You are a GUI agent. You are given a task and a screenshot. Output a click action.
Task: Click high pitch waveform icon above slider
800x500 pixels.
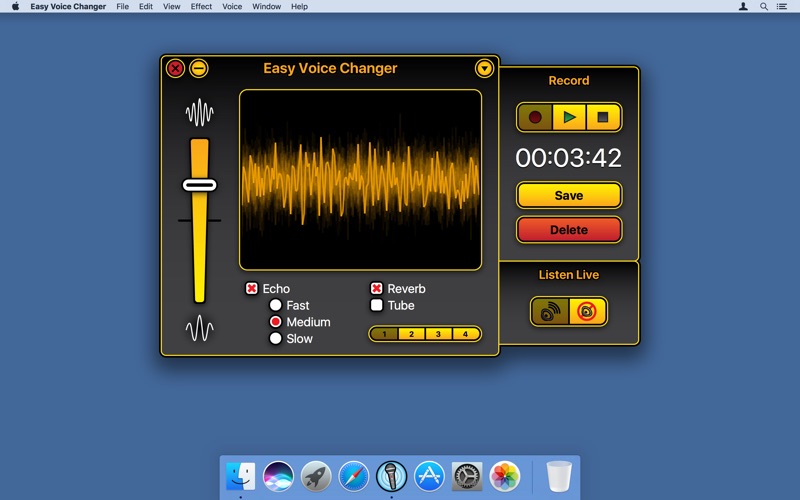[x=200, y=112]
